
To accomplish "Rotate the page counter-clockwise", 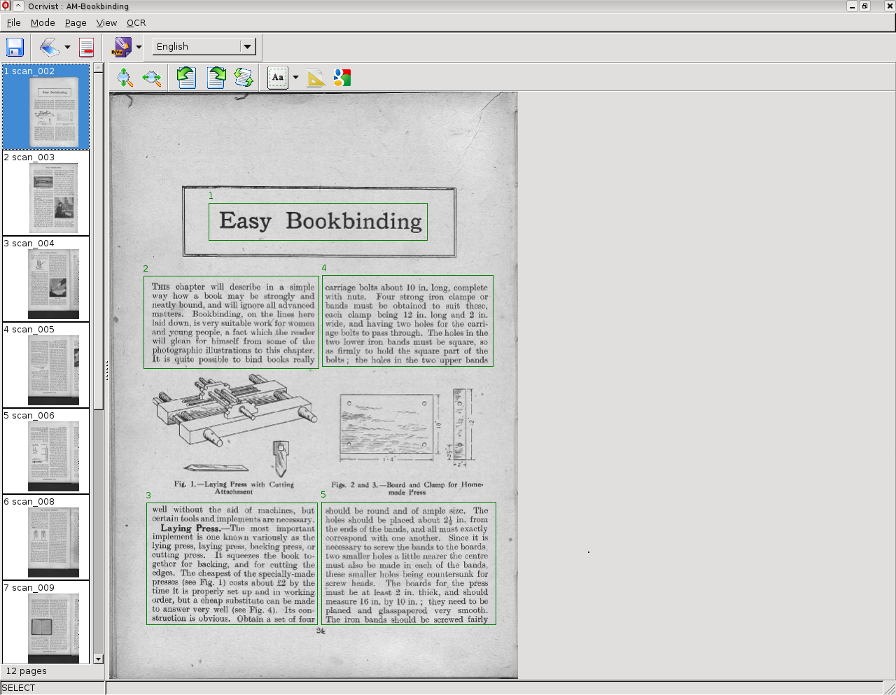I will 186,78.
